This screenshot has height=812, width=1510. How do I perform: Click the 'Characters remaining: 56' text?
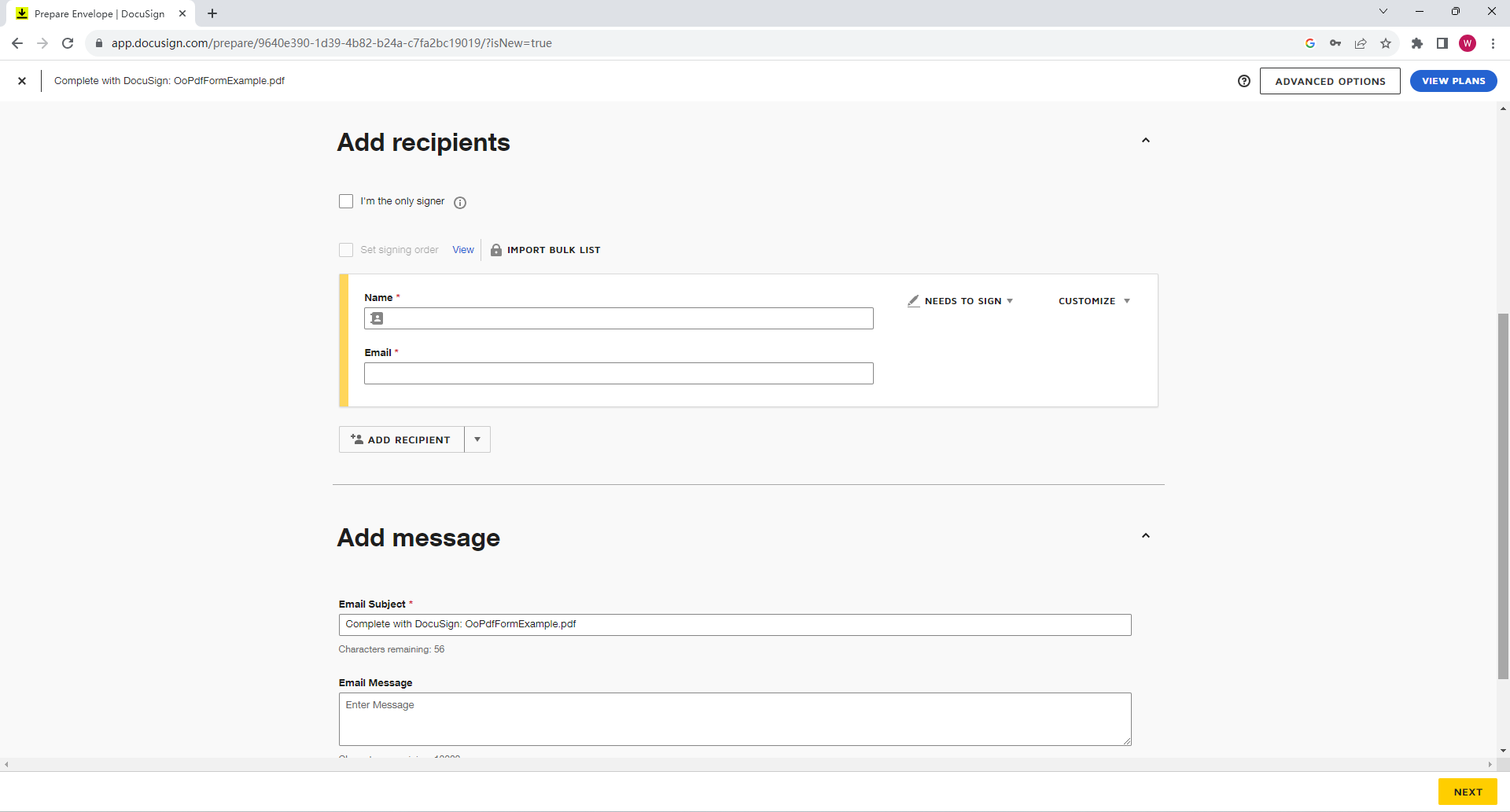(392, 649)
